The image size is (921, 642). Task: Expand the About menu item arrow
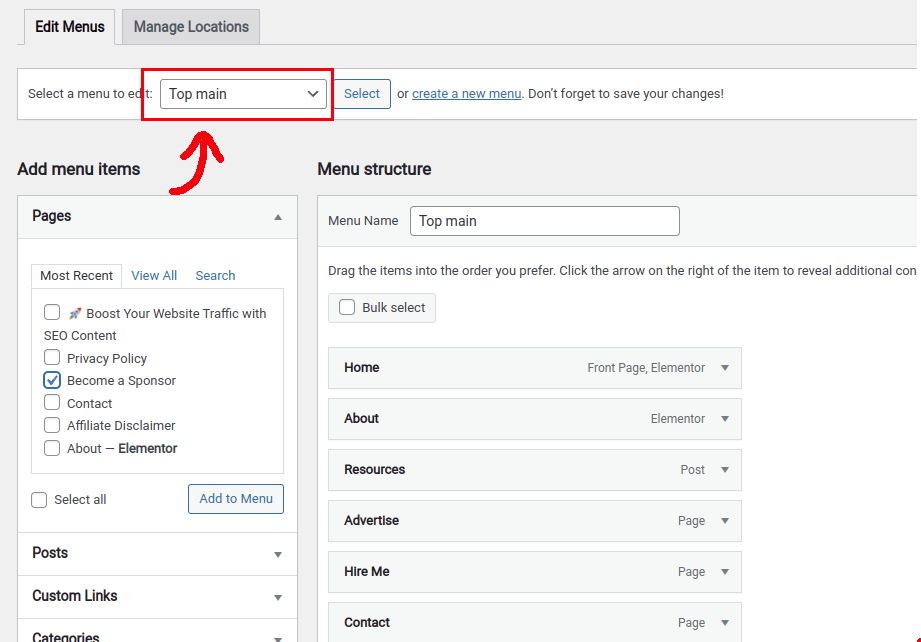tap(725, 419)
